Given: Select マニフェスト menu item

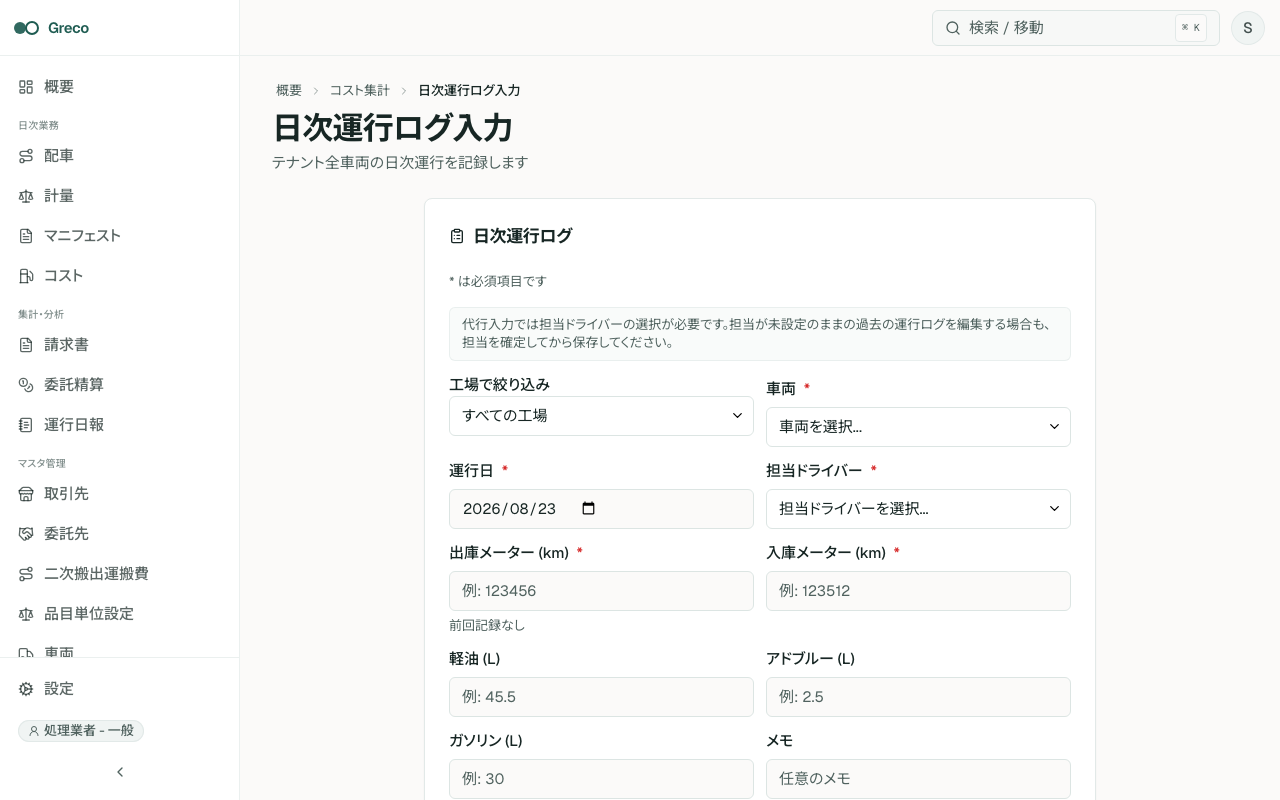Looking at the screenshot, I should (x=119, y=236).
